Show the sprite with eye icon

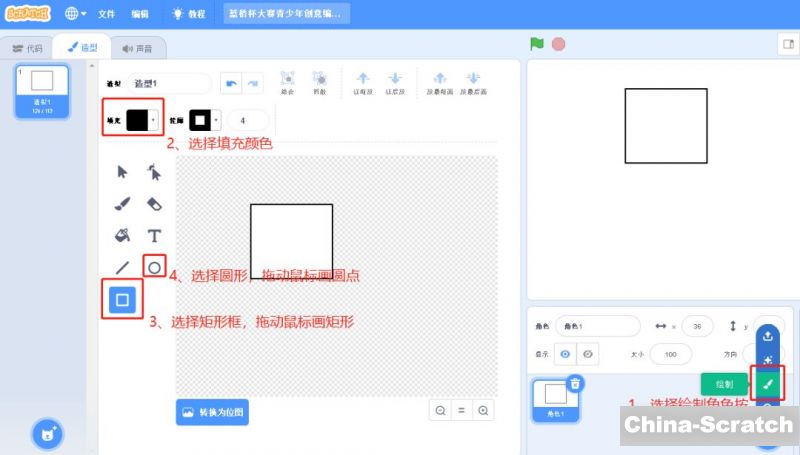coord(566,354)
